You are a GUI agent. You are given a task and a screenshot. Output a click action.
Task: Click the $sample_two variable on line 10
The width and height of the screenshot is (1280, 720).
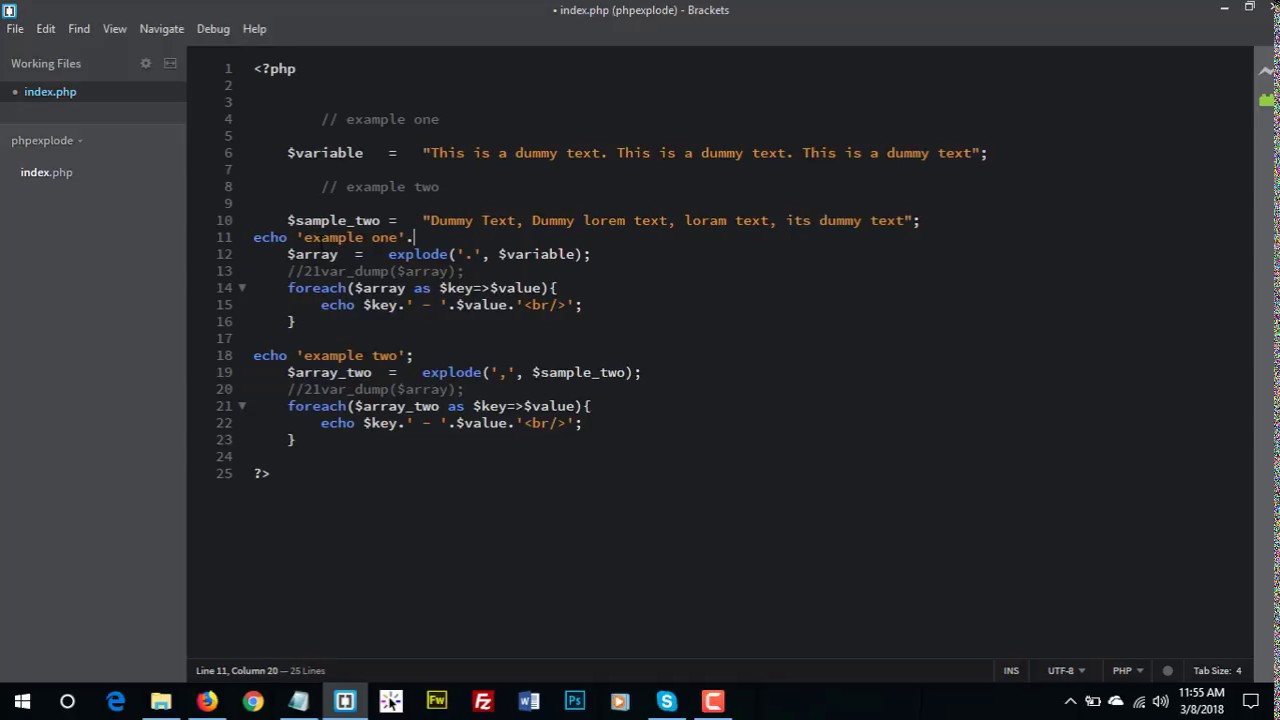333,220
